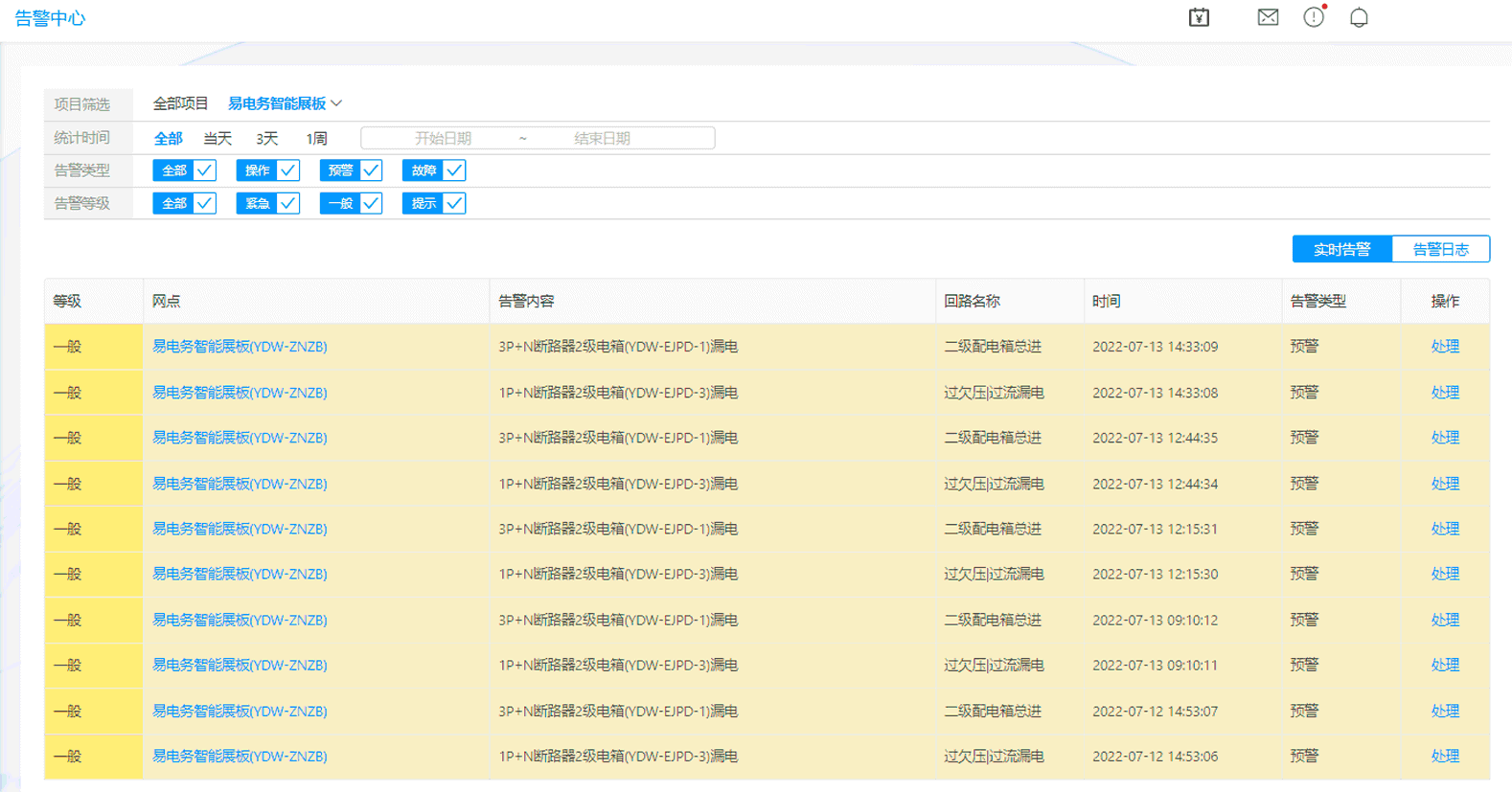Toggle the 紧急 alarm level checkbox

tap(267, 203)
